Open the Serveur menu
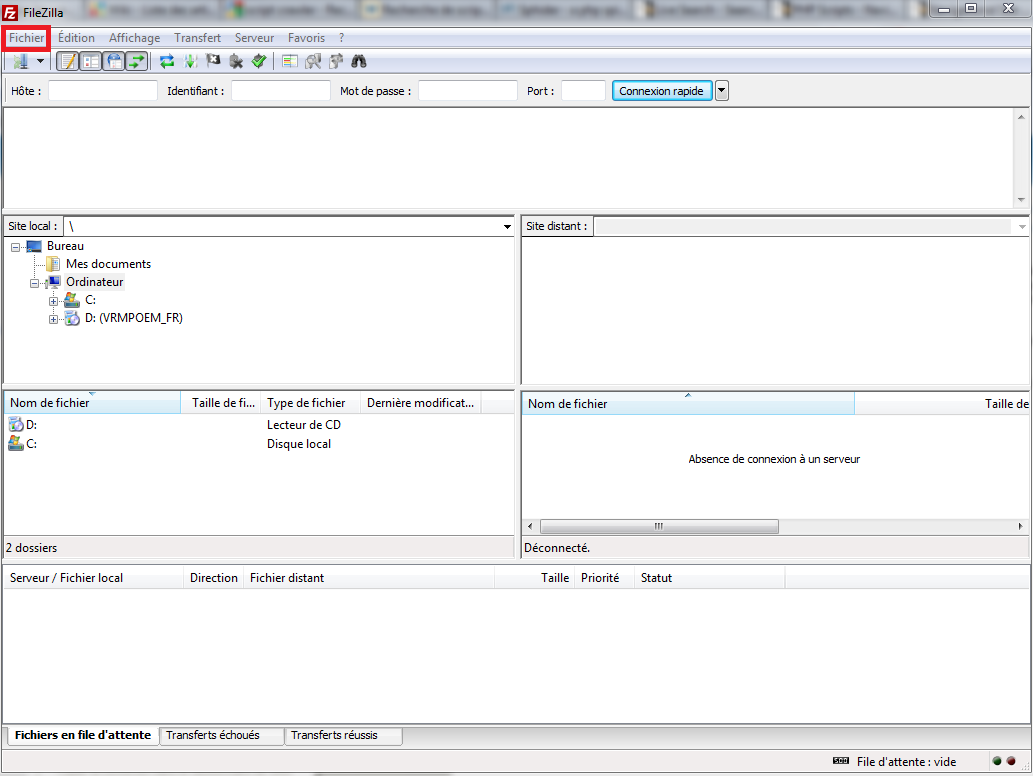 [254, 38]
